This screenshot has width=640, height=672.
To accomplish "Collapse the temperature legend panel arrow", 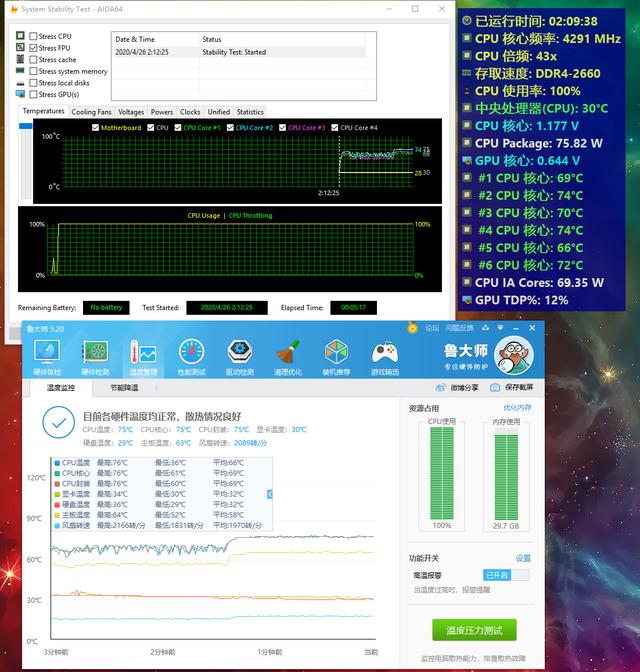I will click(269, 494).
